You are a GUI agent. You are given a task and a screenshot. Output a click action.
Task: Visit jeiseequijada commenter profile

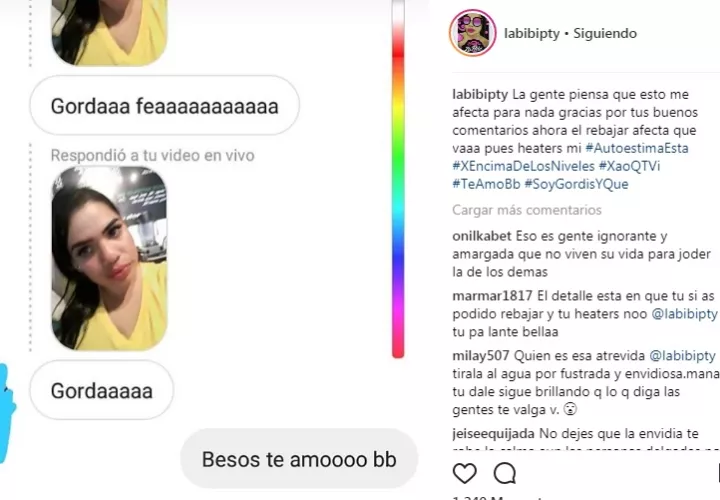point(494,433)
